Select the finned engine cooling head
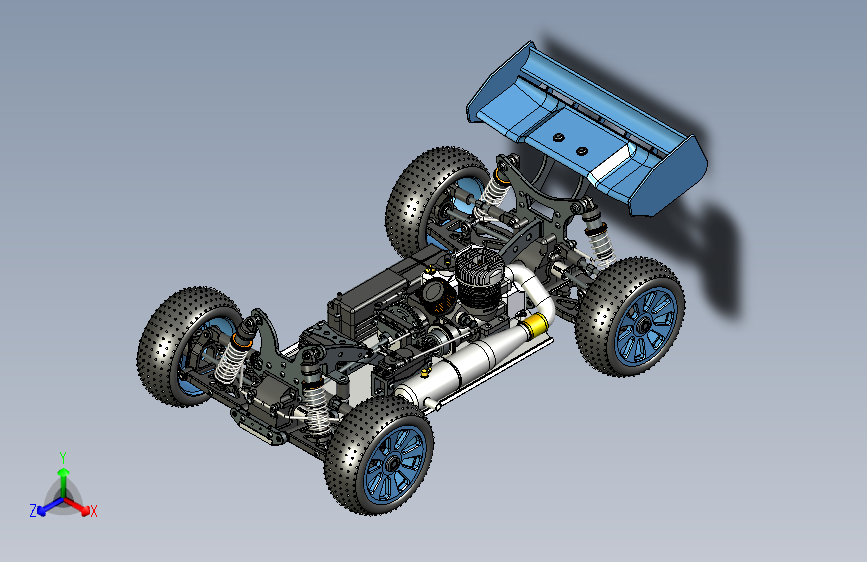The height and width of the screenshot is (562, 867). [x=479, y=269]
